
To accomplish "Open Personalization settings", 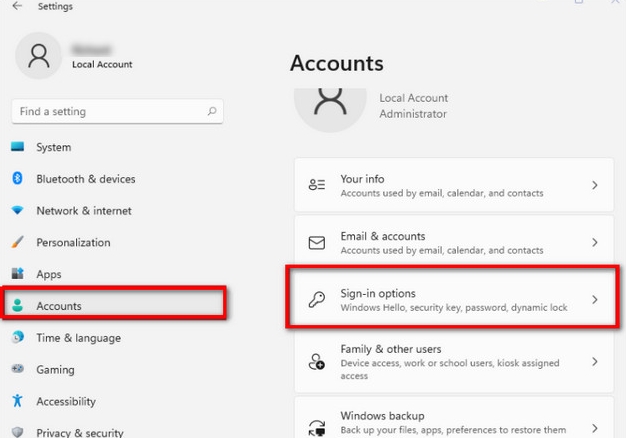I will [117, 242].
